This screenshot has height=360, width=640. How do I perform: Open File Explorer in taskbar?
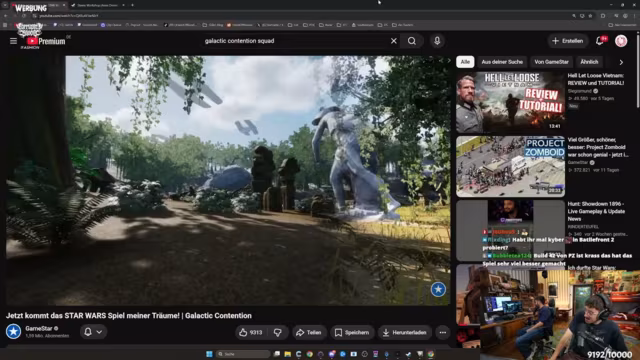click(x=288, y=354)
